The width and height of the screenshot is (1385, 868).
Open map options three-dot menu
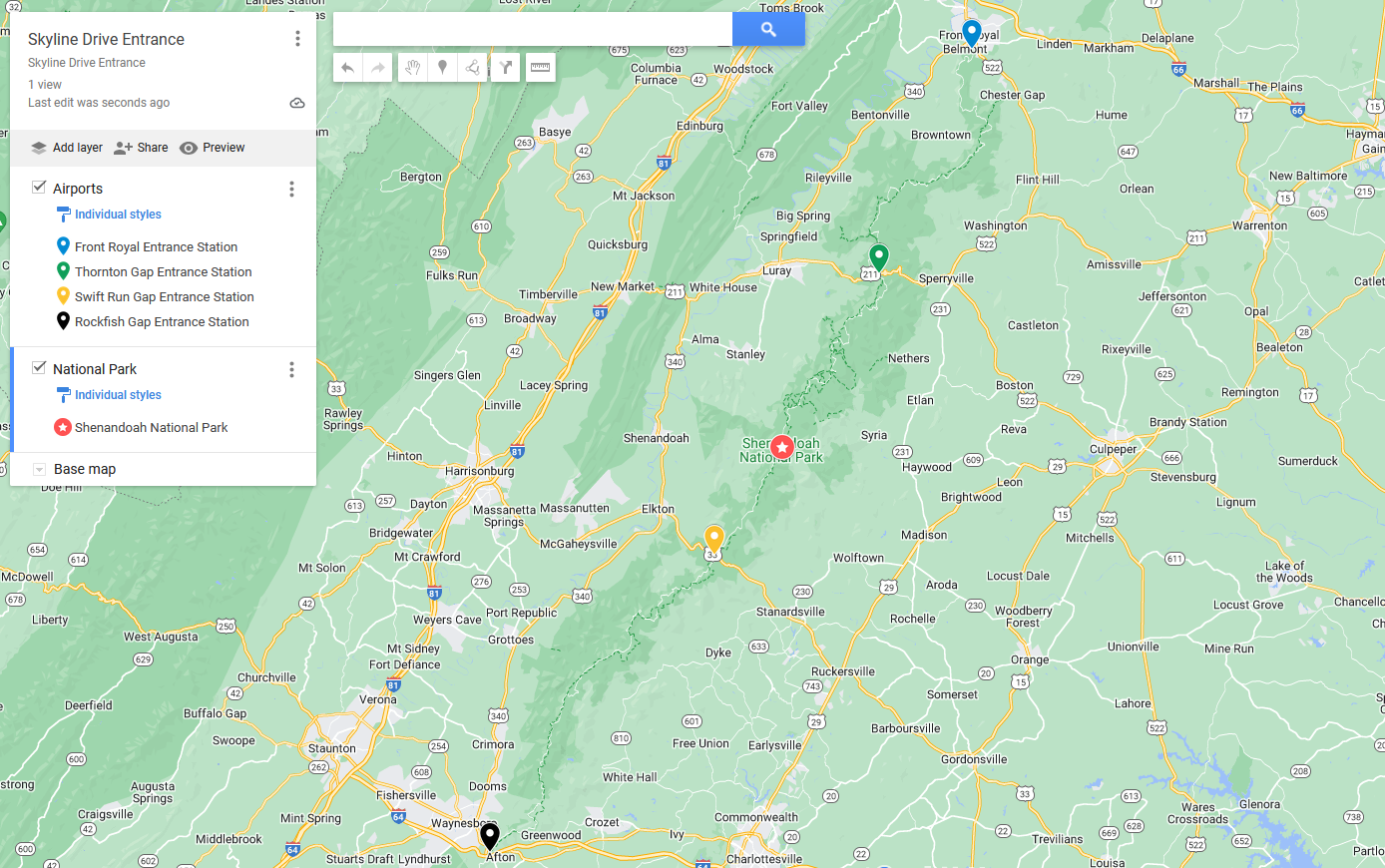pyautogui.click(x=297, y=39)
